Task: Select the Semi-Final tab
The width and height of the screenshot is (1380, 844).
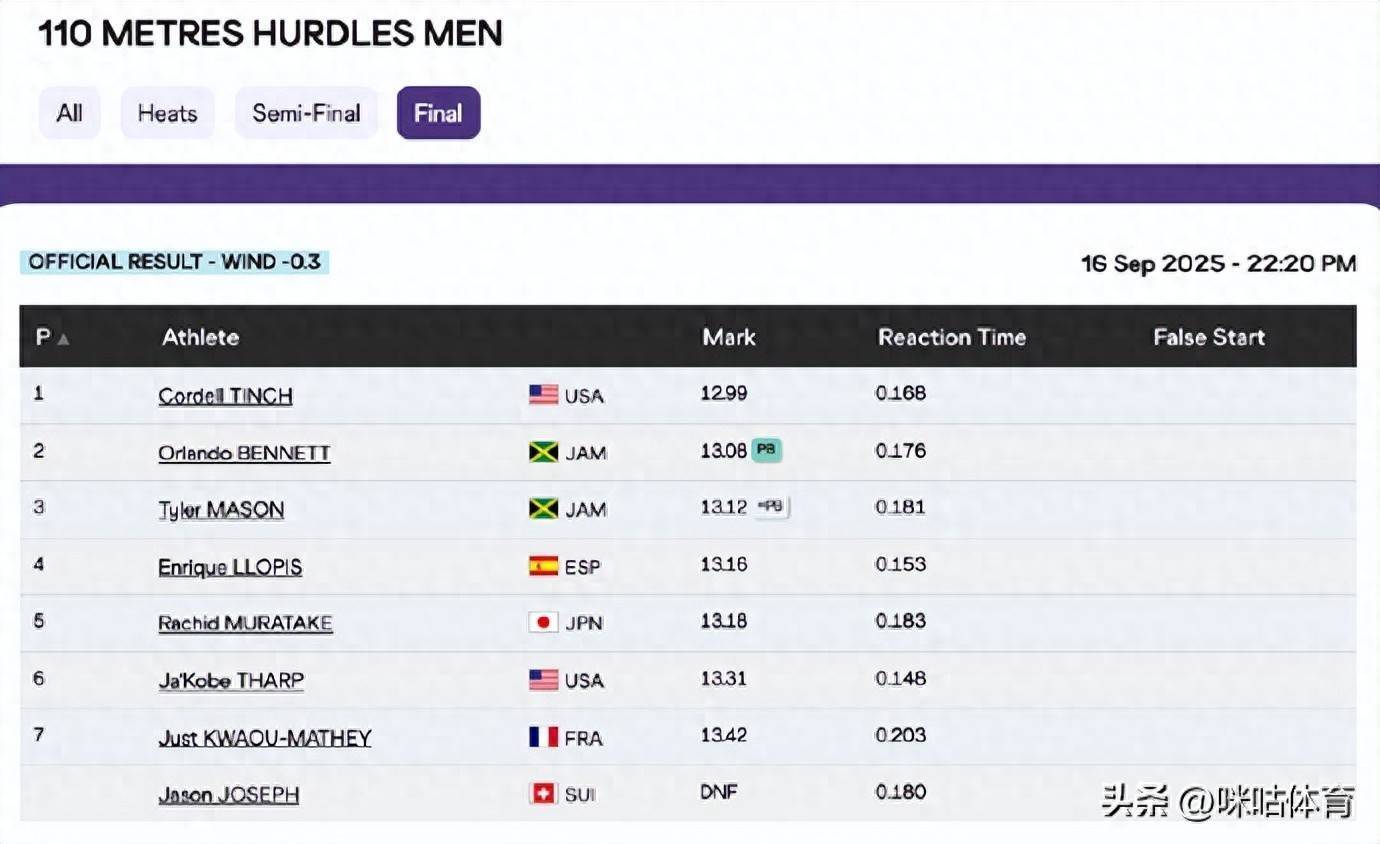Action: point(306,113)
